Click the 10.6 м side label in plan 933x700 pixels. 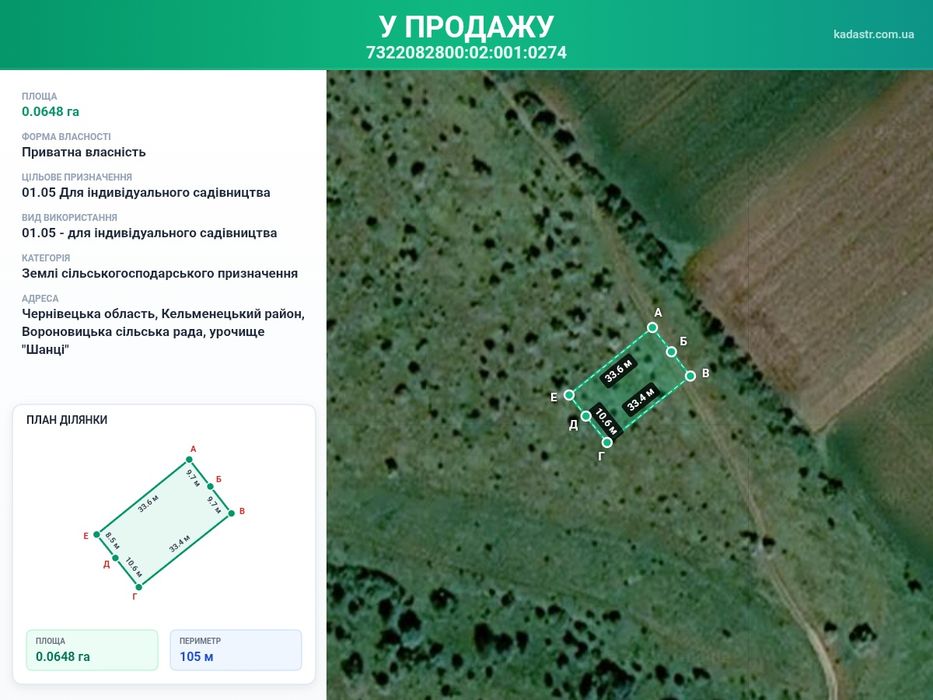[x=134, y=567]
